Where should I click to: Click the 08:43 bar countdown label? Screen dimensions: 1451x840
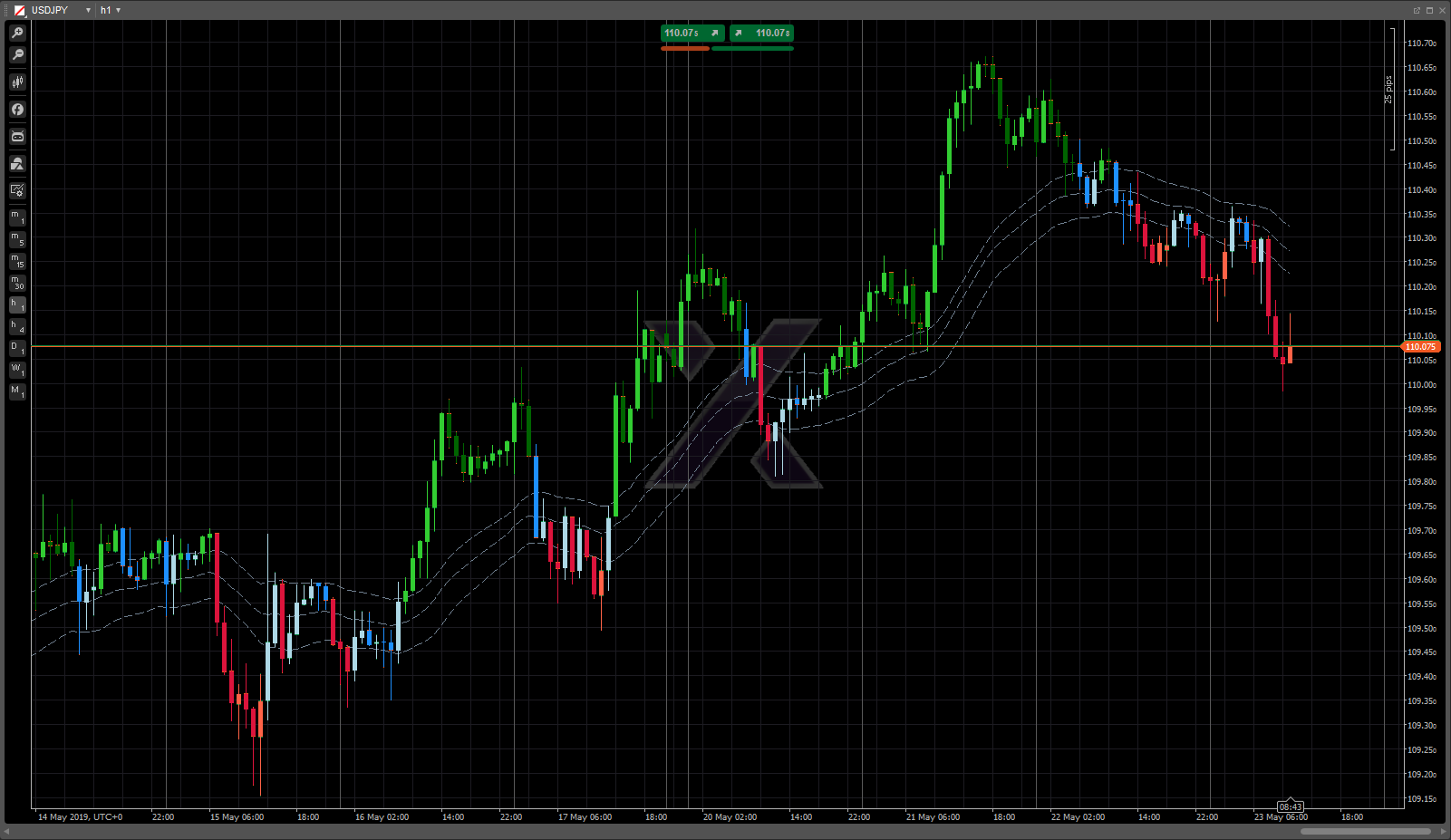pos(1290,806)
